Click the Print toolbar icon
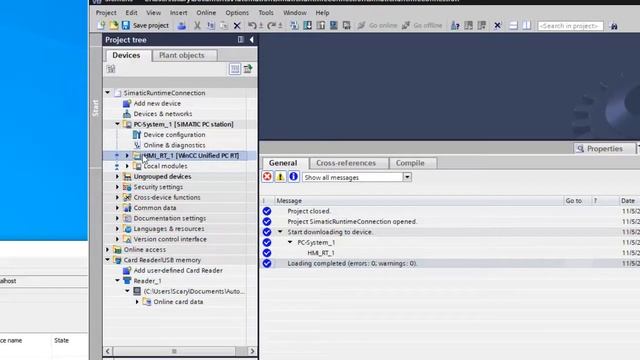Screen dimensions: 640x360 tap(182, 26)
